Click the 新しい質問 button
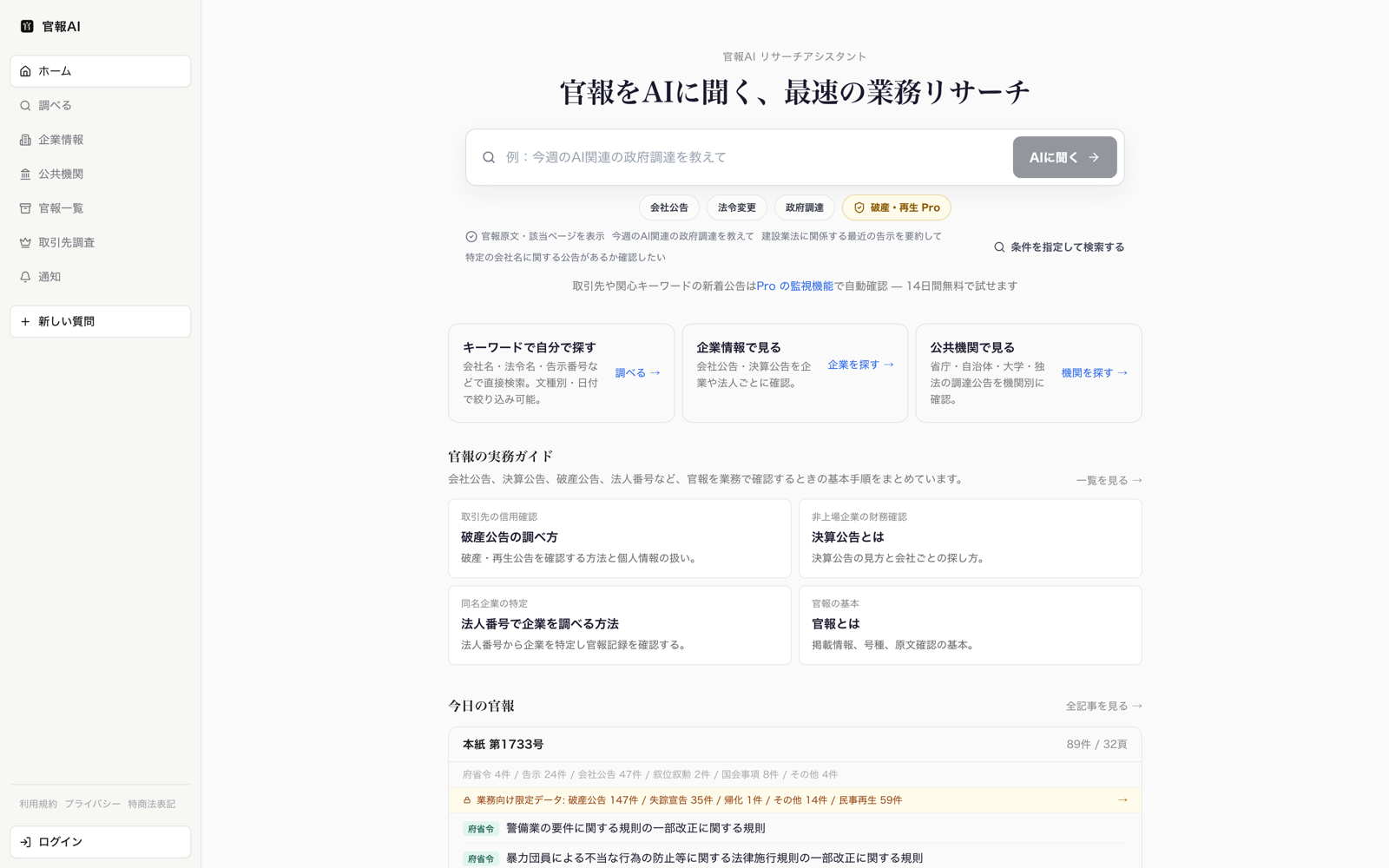 point(100,321)
